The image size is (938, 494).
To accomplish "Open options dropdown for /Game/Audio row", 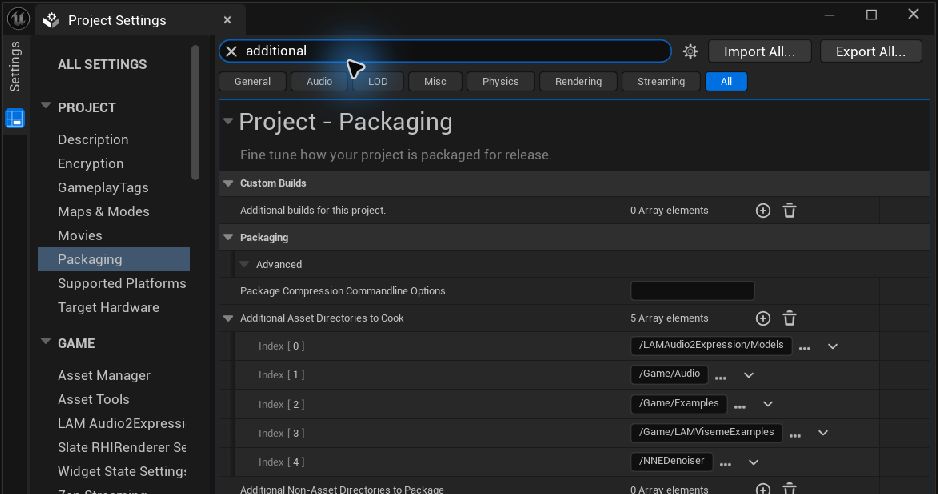I will (x=749, y=376).
